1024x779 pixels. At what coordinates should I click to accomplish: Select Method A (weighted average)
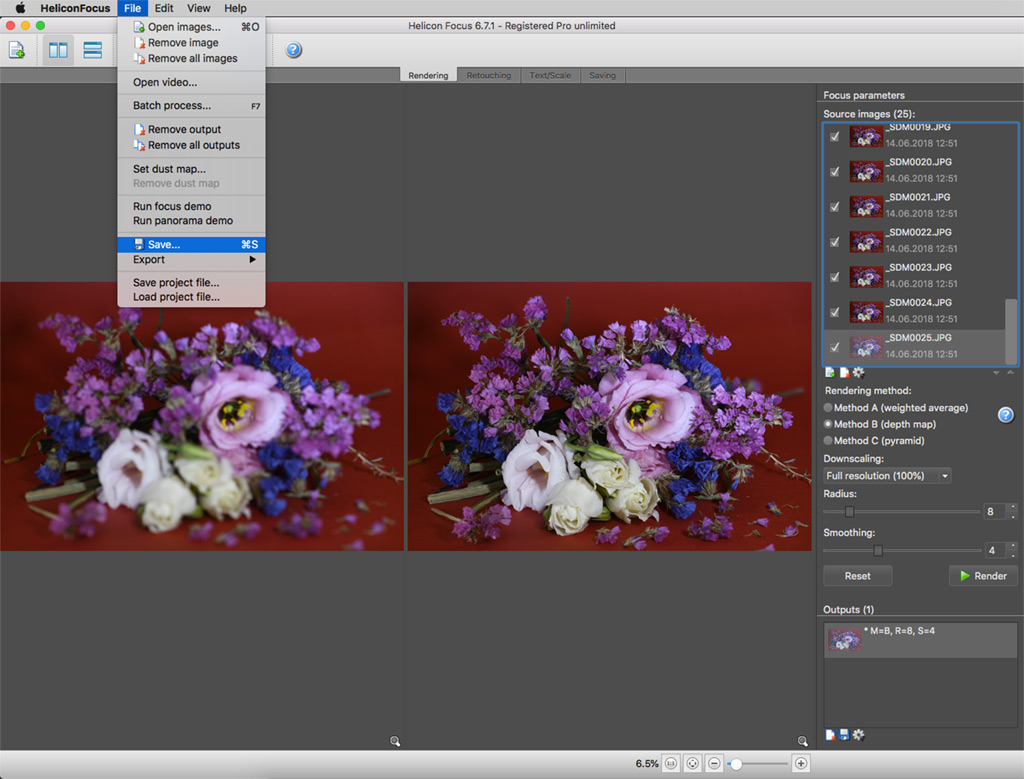[x=827, y=408]
